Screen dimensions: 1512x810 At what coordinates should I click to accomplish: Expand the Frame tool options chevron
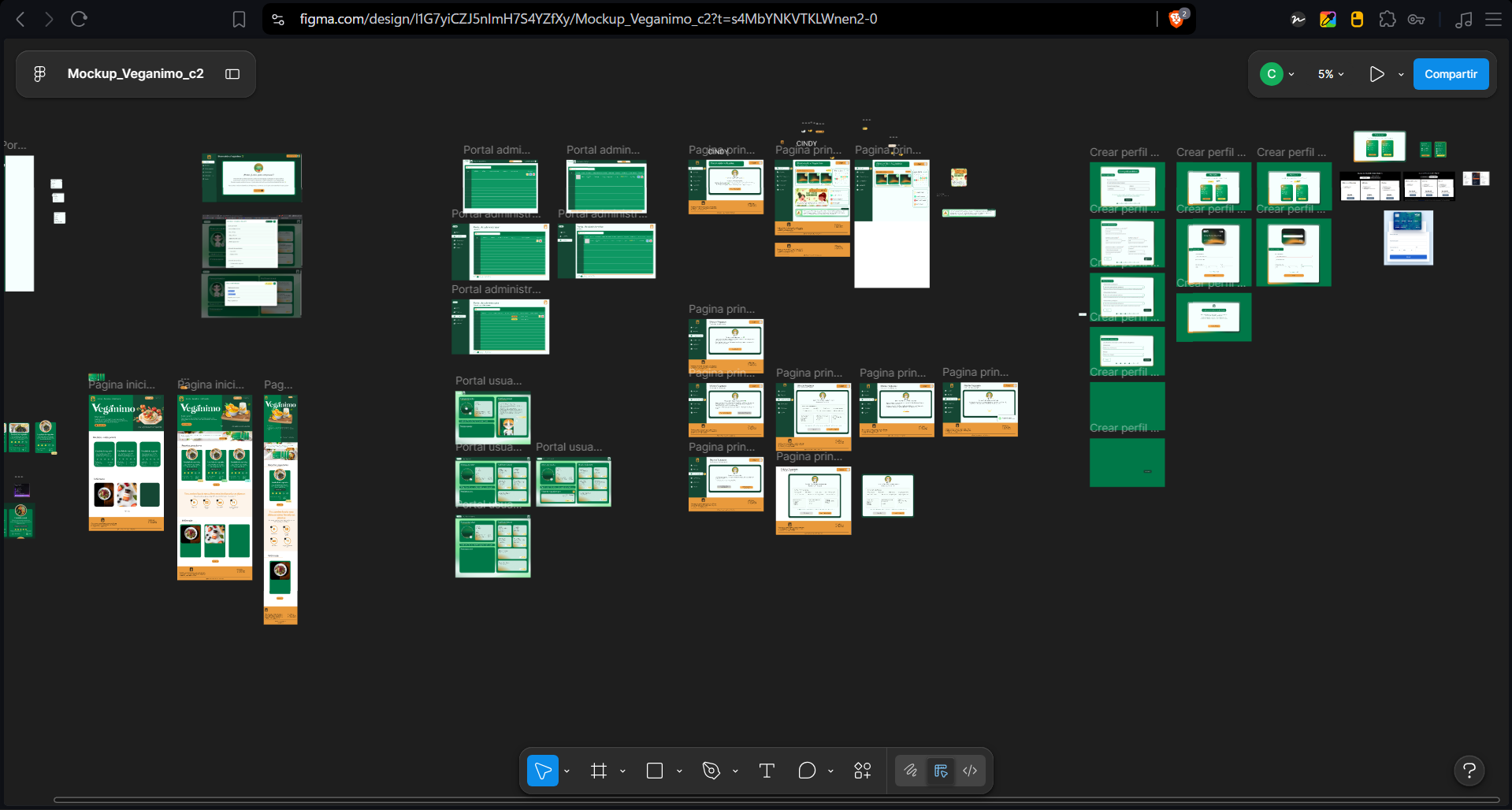(x=622, y=771)
